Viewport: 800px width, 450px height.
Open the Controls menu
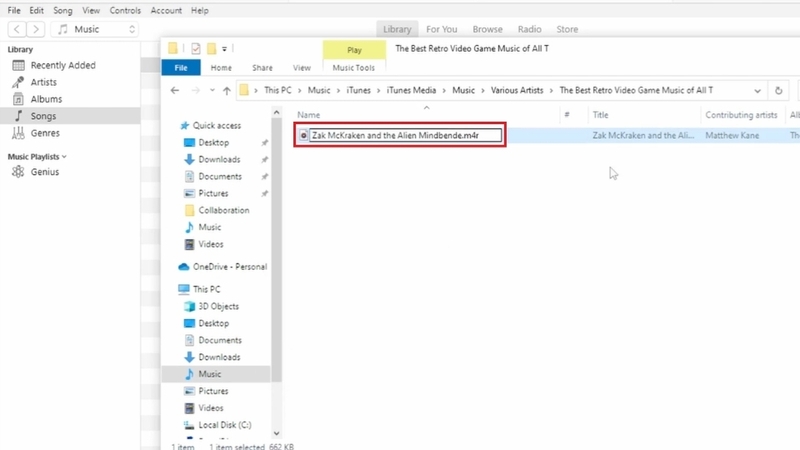coord(125,10)
